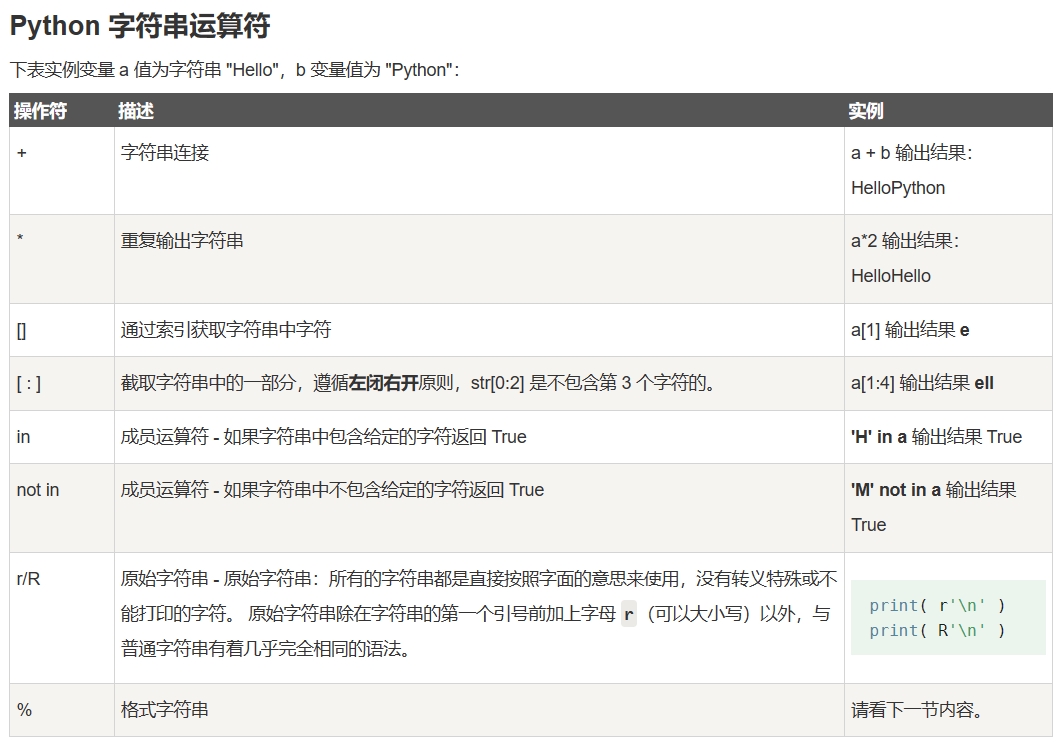The width and height of the screenshot is (1061, 742).
Task: Click the inline code letter "r"
Action: pos(629,615)
